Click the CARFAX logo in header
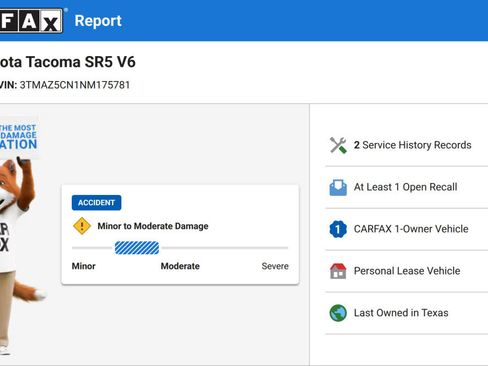488x366 pixels. [x=31, y=21]
